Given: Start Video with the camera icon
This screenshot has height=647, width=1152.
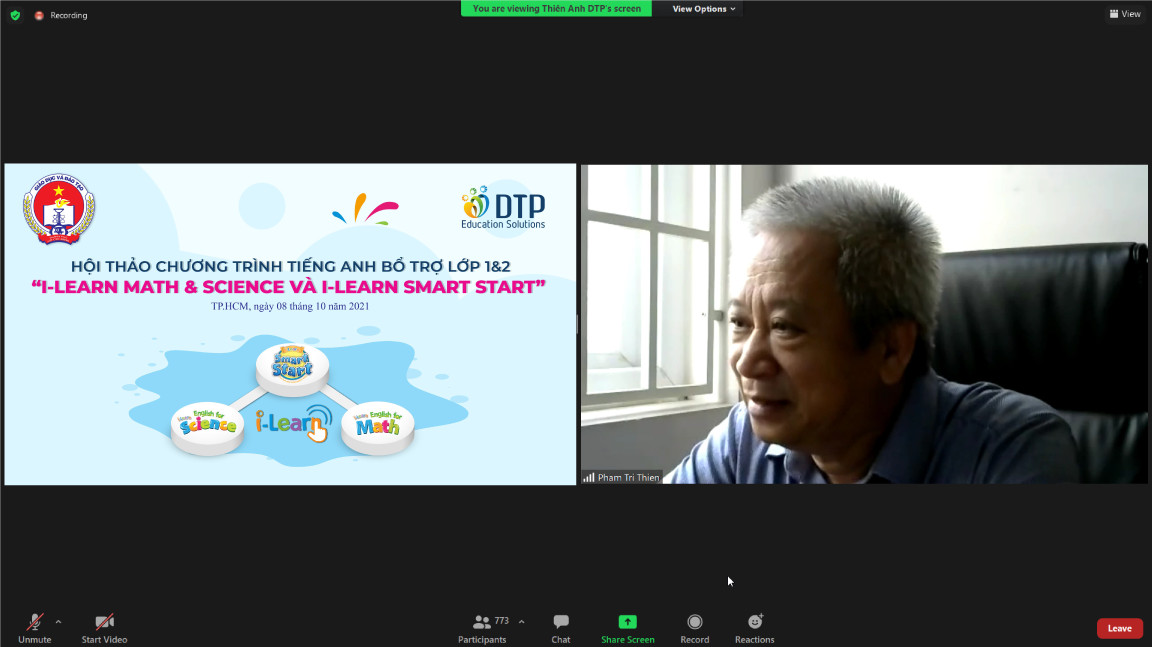Looking at the screenshot, I should (x=104, y=628).
